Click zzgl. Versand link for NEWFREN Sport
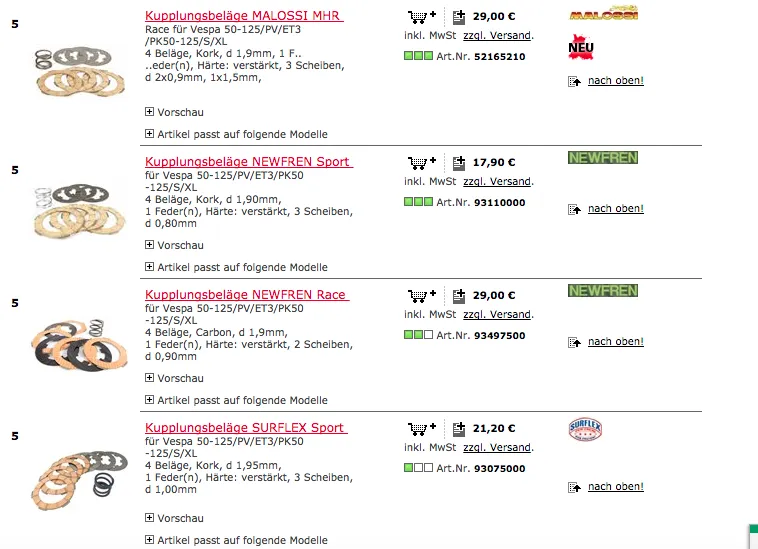 [x=497, y=182]
